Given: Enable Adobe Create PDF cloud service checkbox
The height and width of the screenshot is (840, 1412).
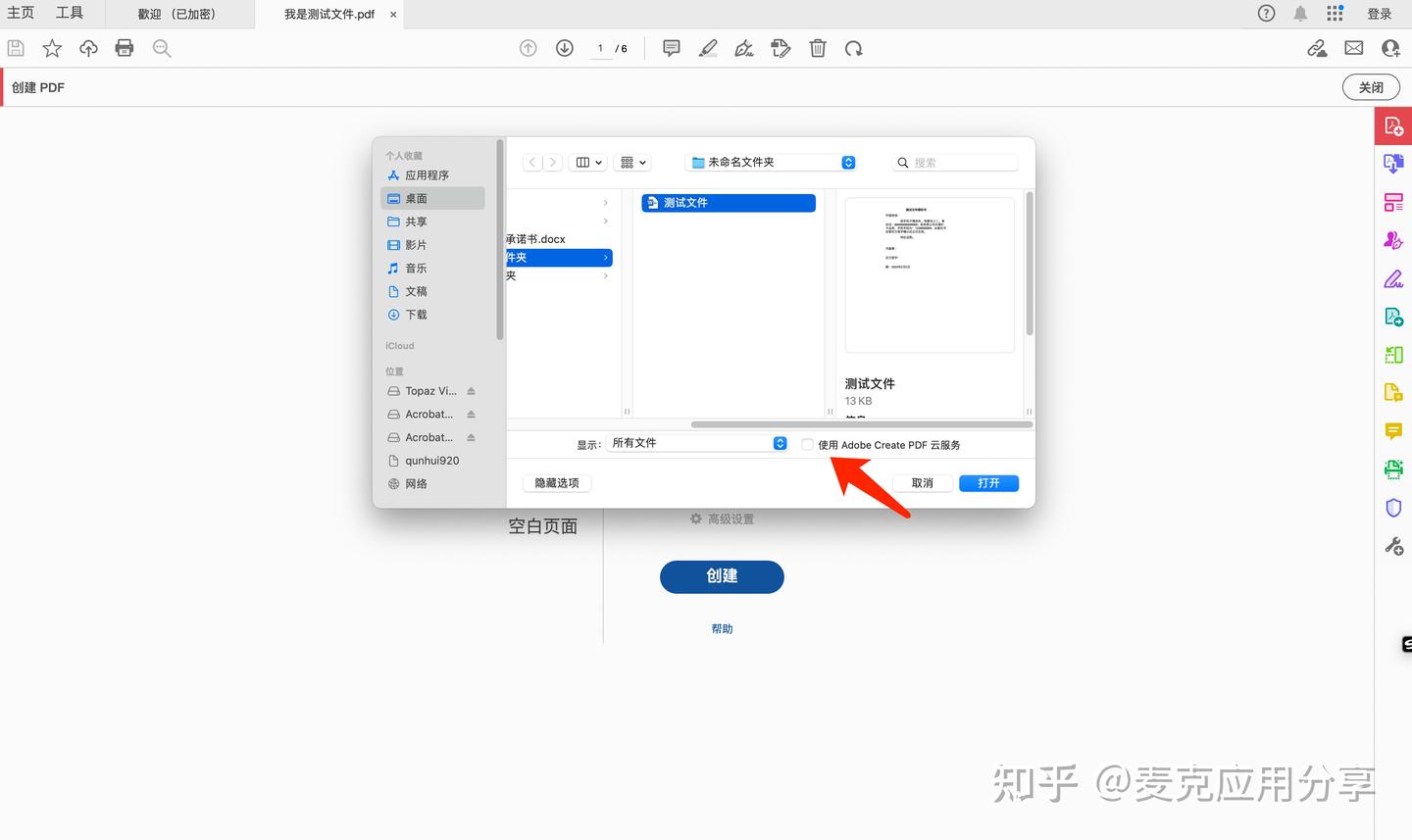Looking at the screenshot, I should coord(807,444).
